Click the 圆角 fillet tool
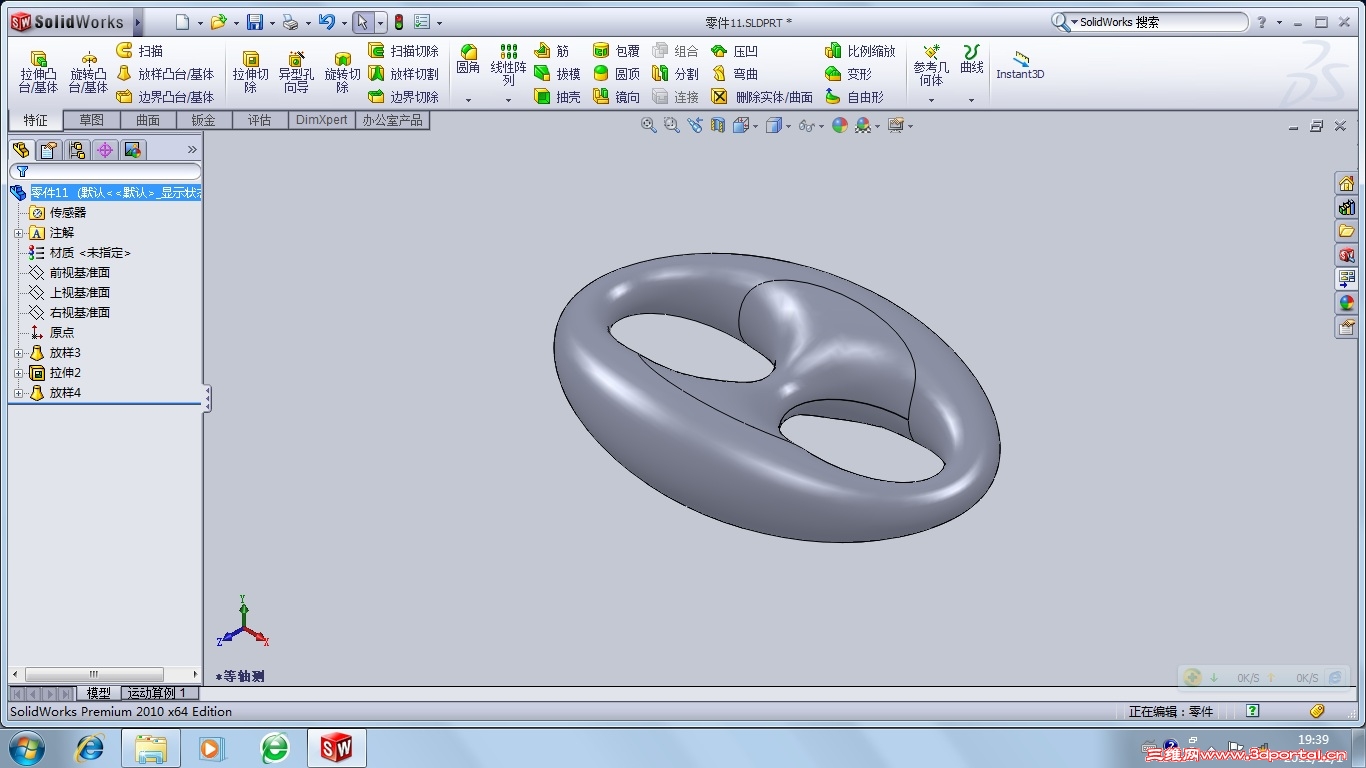 (x=468, y=60)
